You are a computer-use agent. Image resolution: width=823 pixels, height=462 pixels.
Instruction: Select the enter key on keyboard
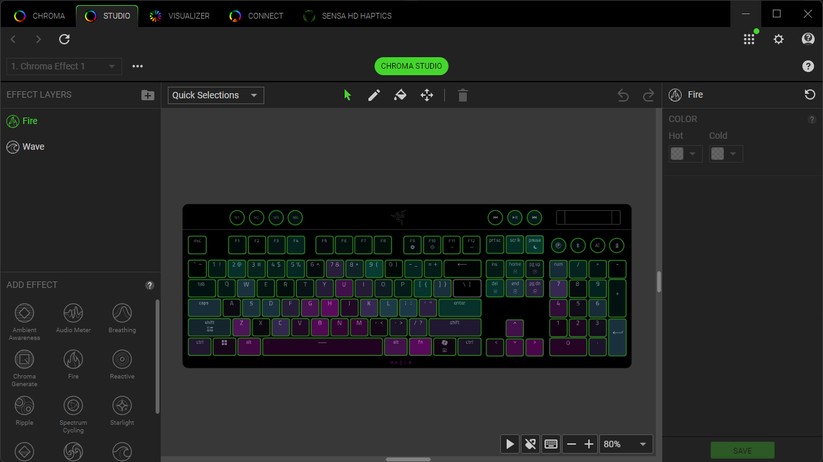coord(460,308)
